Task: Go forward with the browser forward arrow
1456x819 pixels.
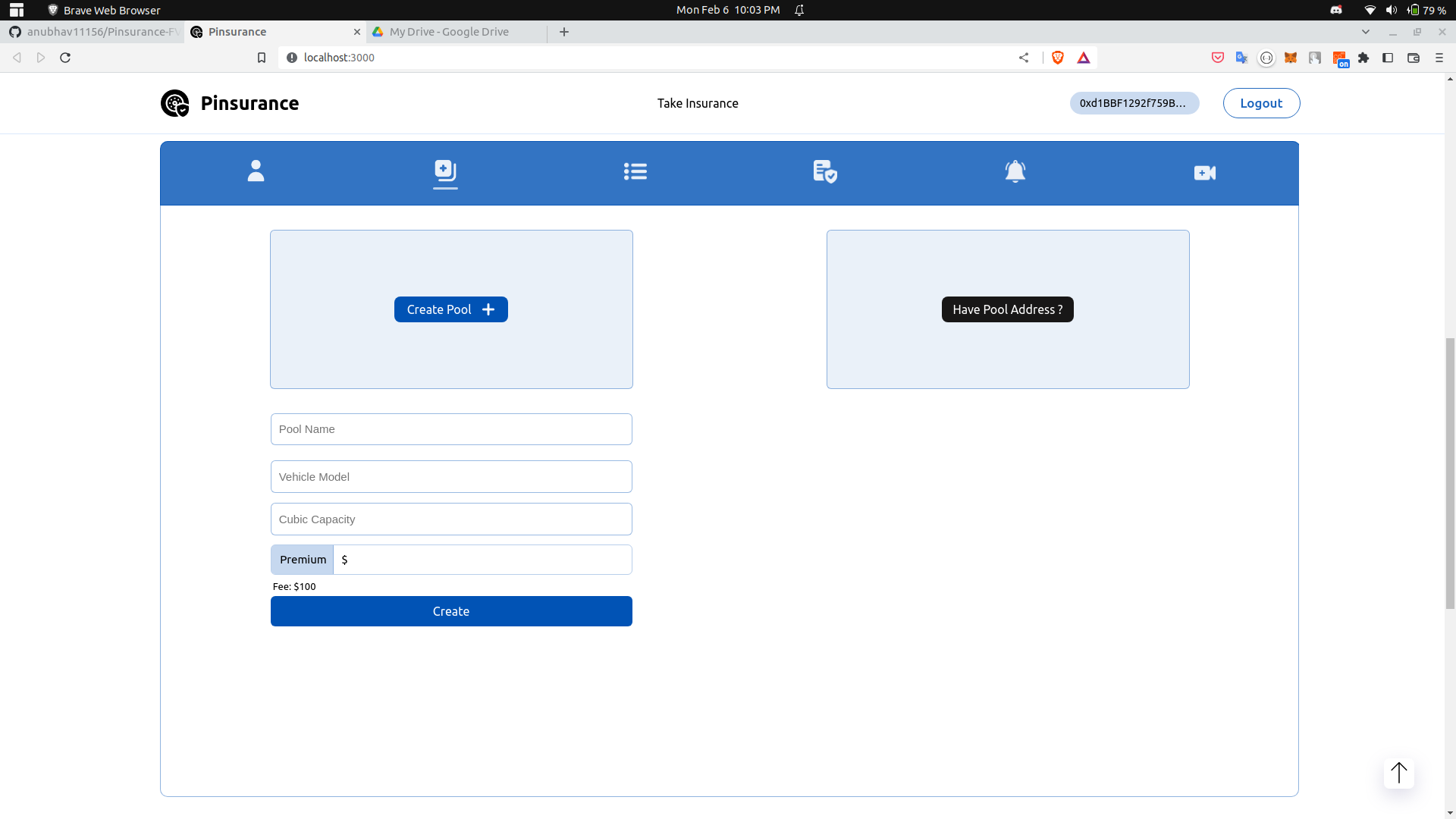Action: click(x=41, y=58)
